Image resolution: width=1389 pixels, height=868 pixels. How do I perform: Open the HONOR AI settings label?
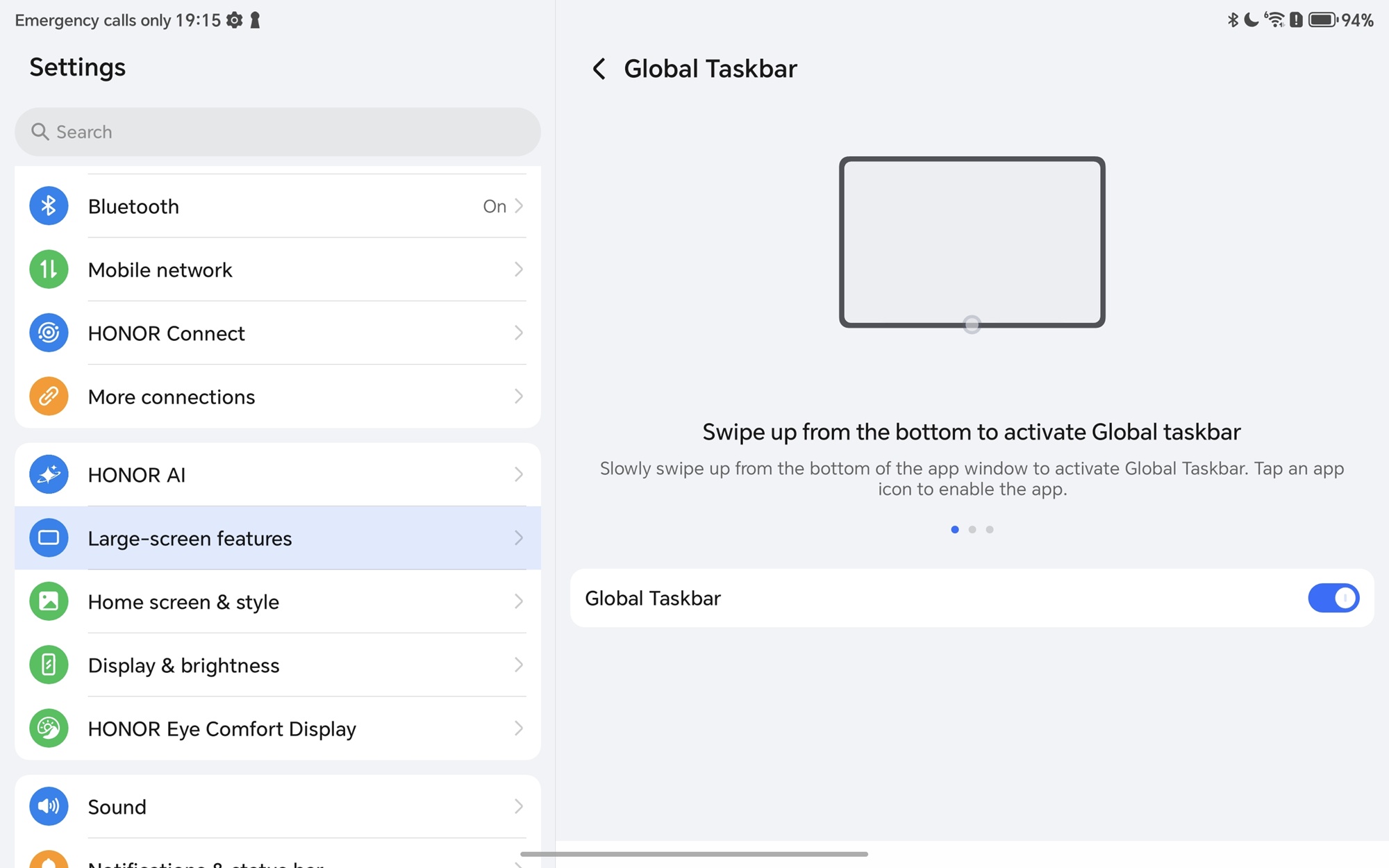(x=137, y=475)
